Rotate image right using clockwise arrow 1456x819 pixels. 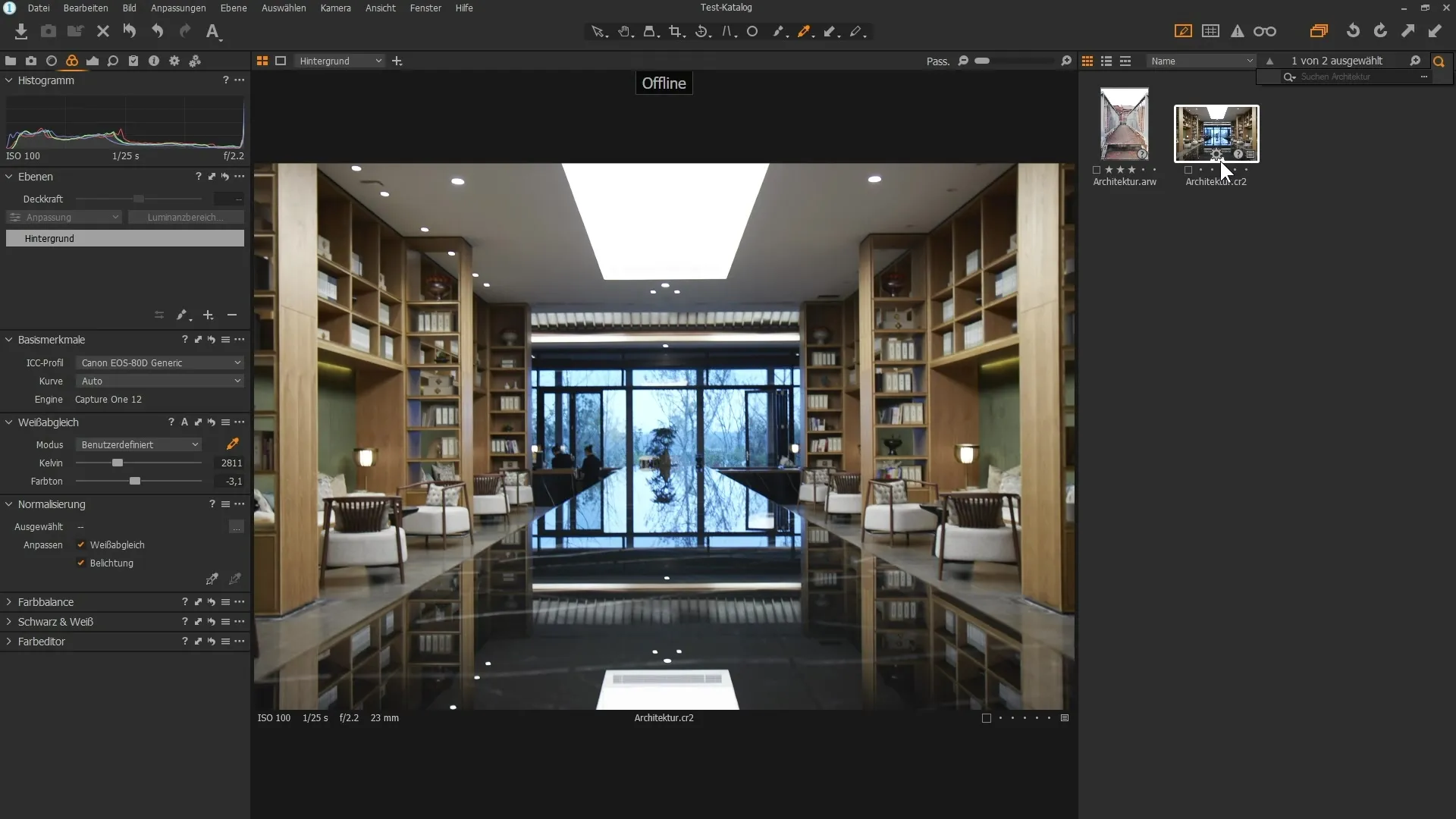[x=1380, y=31]
